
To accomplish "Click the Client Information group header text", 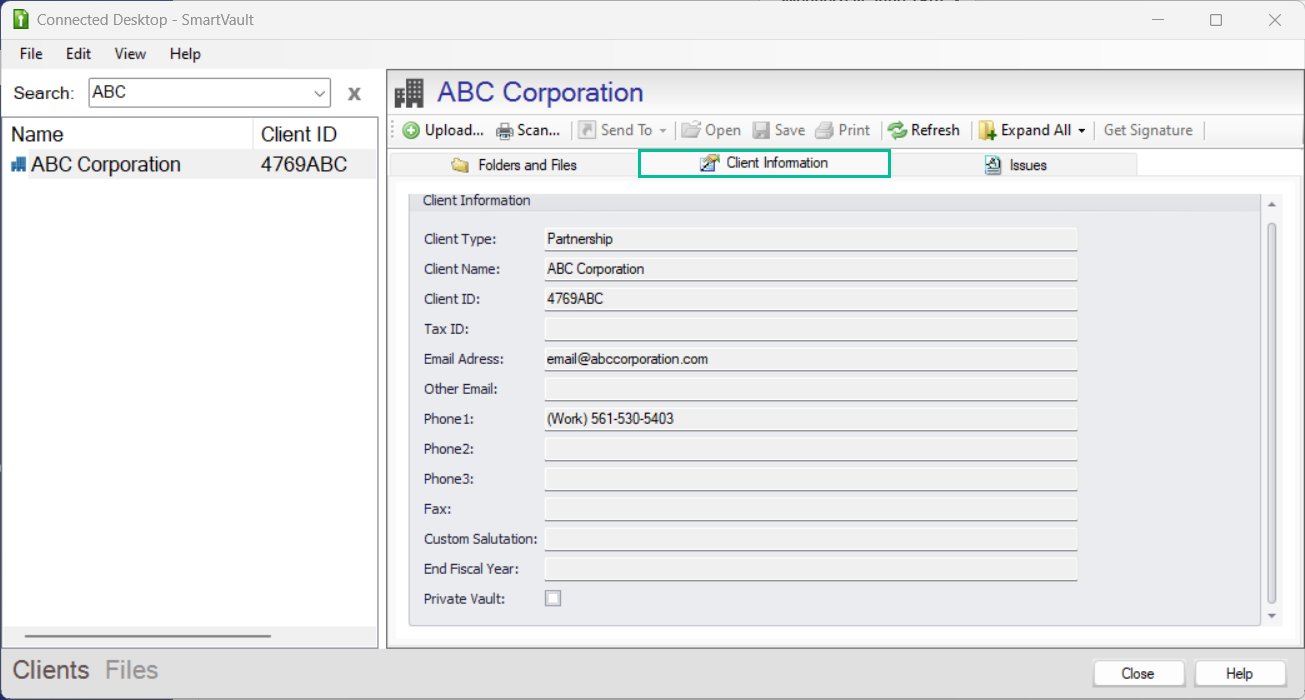I will point(476,200).
